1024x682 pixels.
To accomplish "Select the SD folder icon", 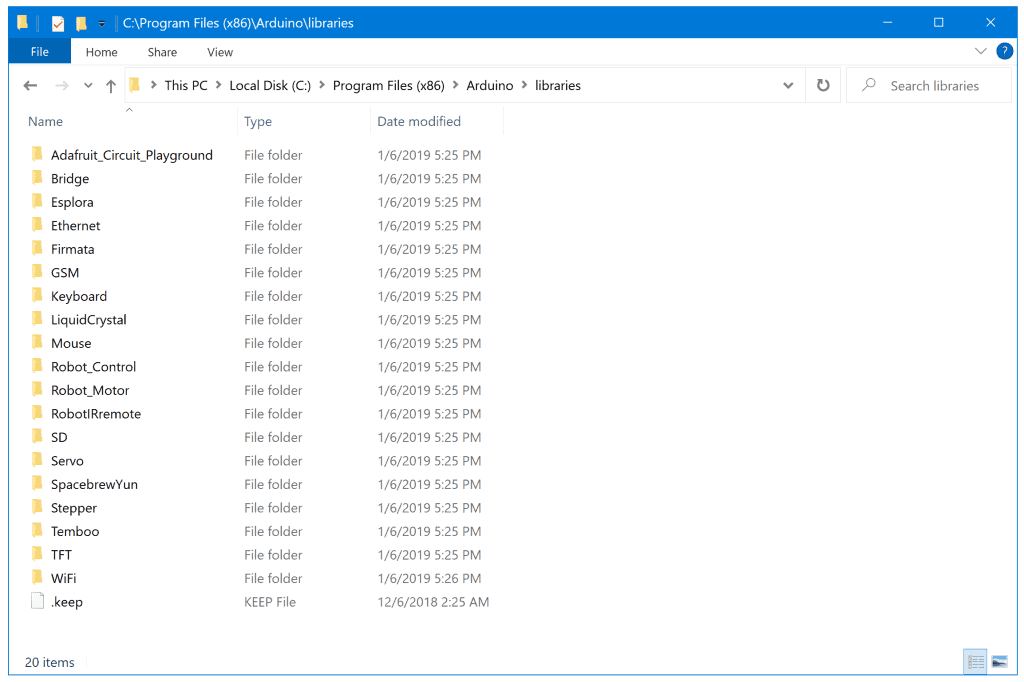I will 37,437.
